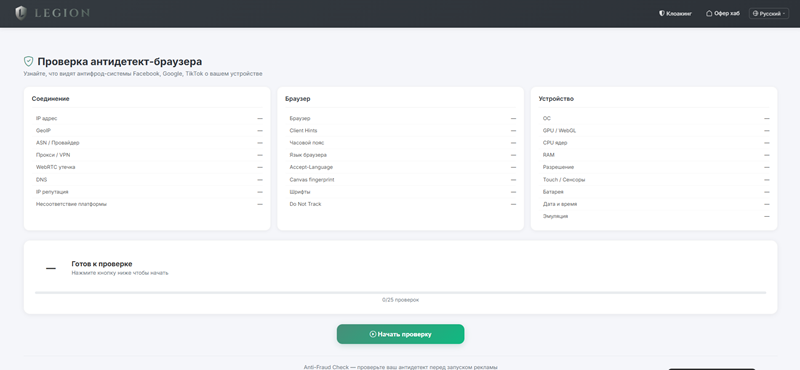The height and width of the screenshot is (370, 800).
Task: Click the dash status icon beside Готов к проверке
Action: point(51,268)
